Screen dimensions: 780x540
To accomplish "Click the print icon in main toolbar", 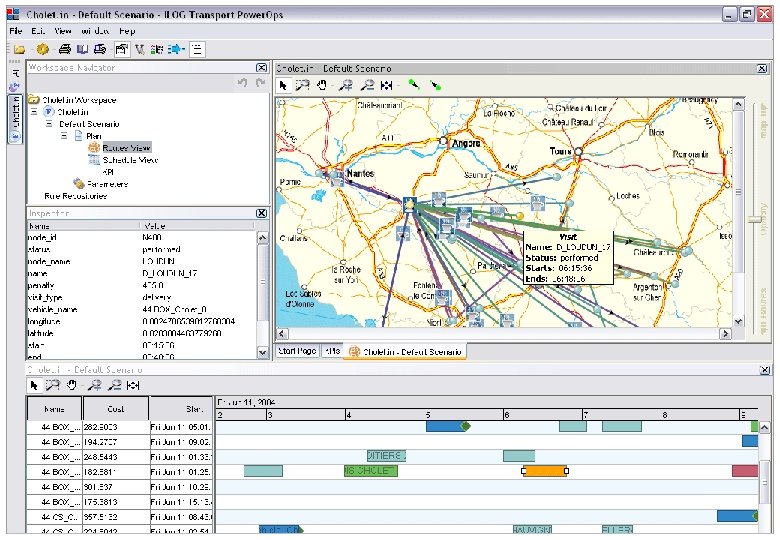I will 65,49.
